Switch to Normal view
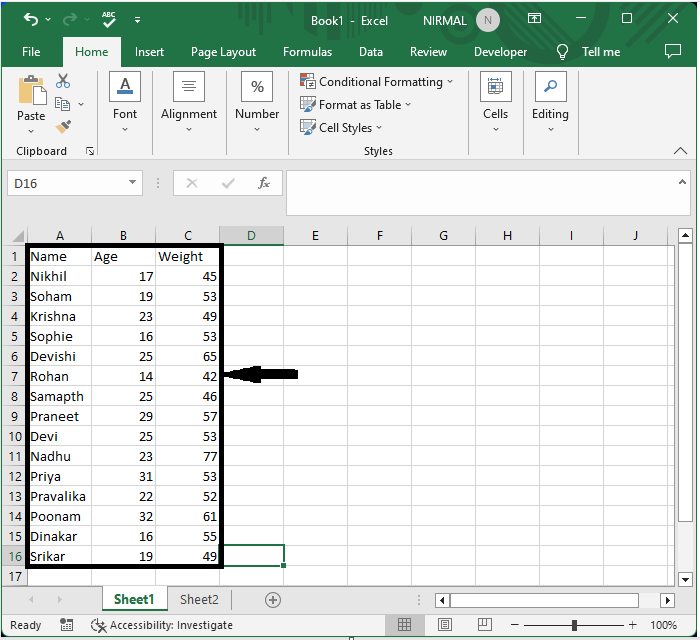This screenshot has width=700, height=640. coord(404,625)
